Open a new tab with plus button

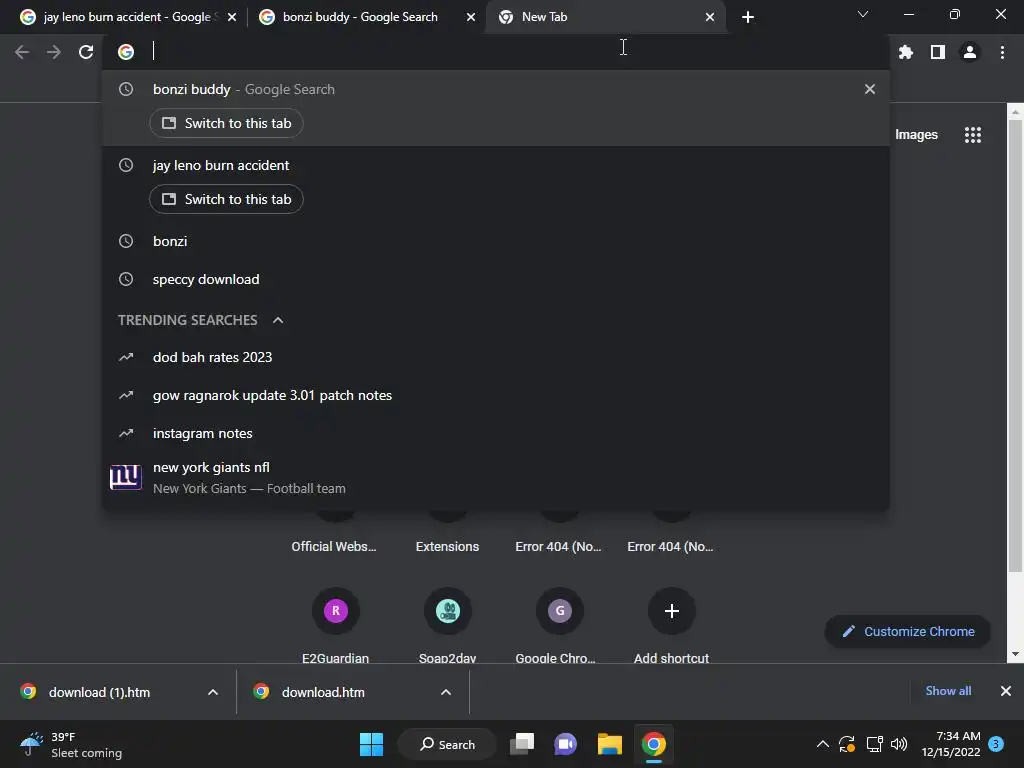(x=748, y=17)
